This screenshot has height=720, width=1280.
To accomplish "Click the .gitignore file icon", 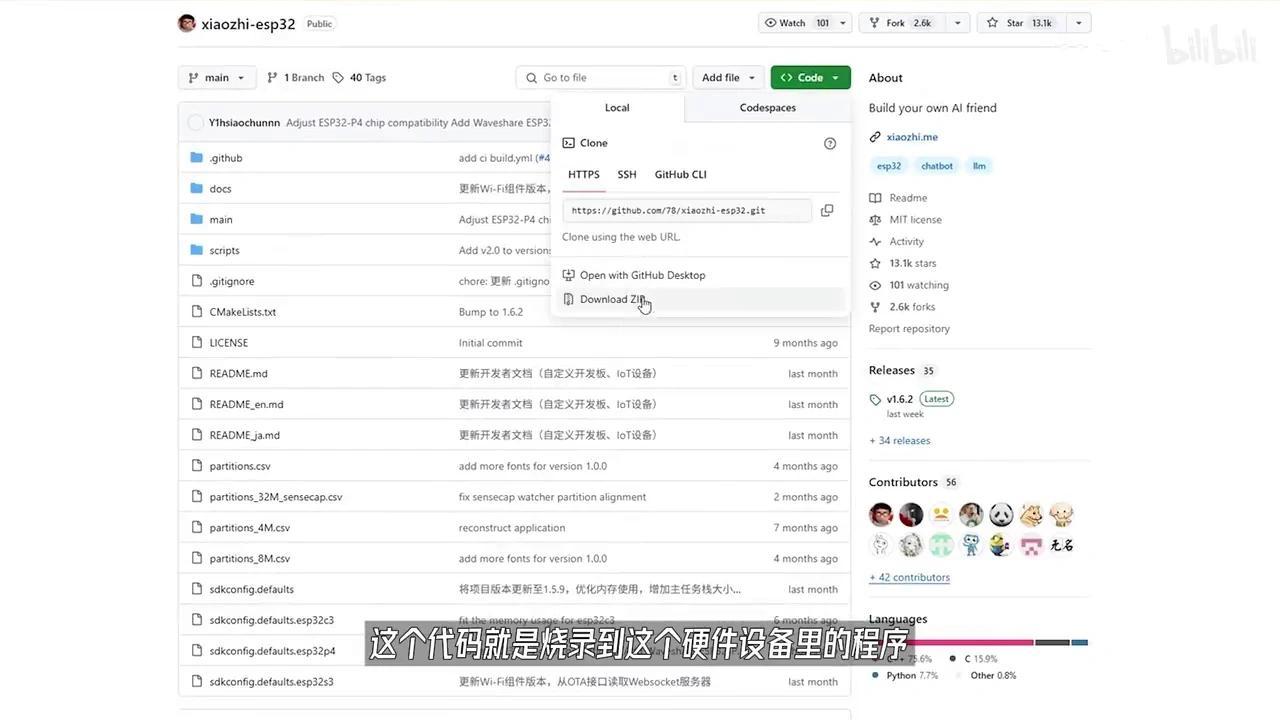I will tap(196, 282).
